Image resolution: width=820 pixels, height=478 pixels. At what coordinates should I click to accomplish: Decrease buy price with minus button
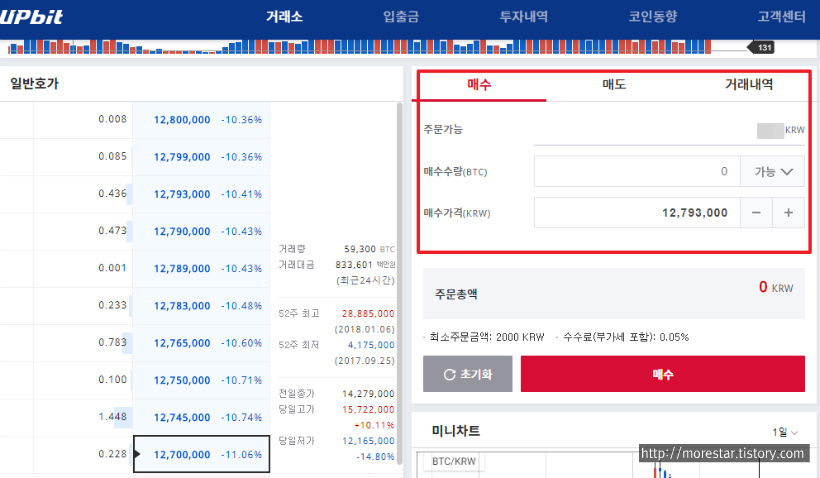tap(756, 213)
